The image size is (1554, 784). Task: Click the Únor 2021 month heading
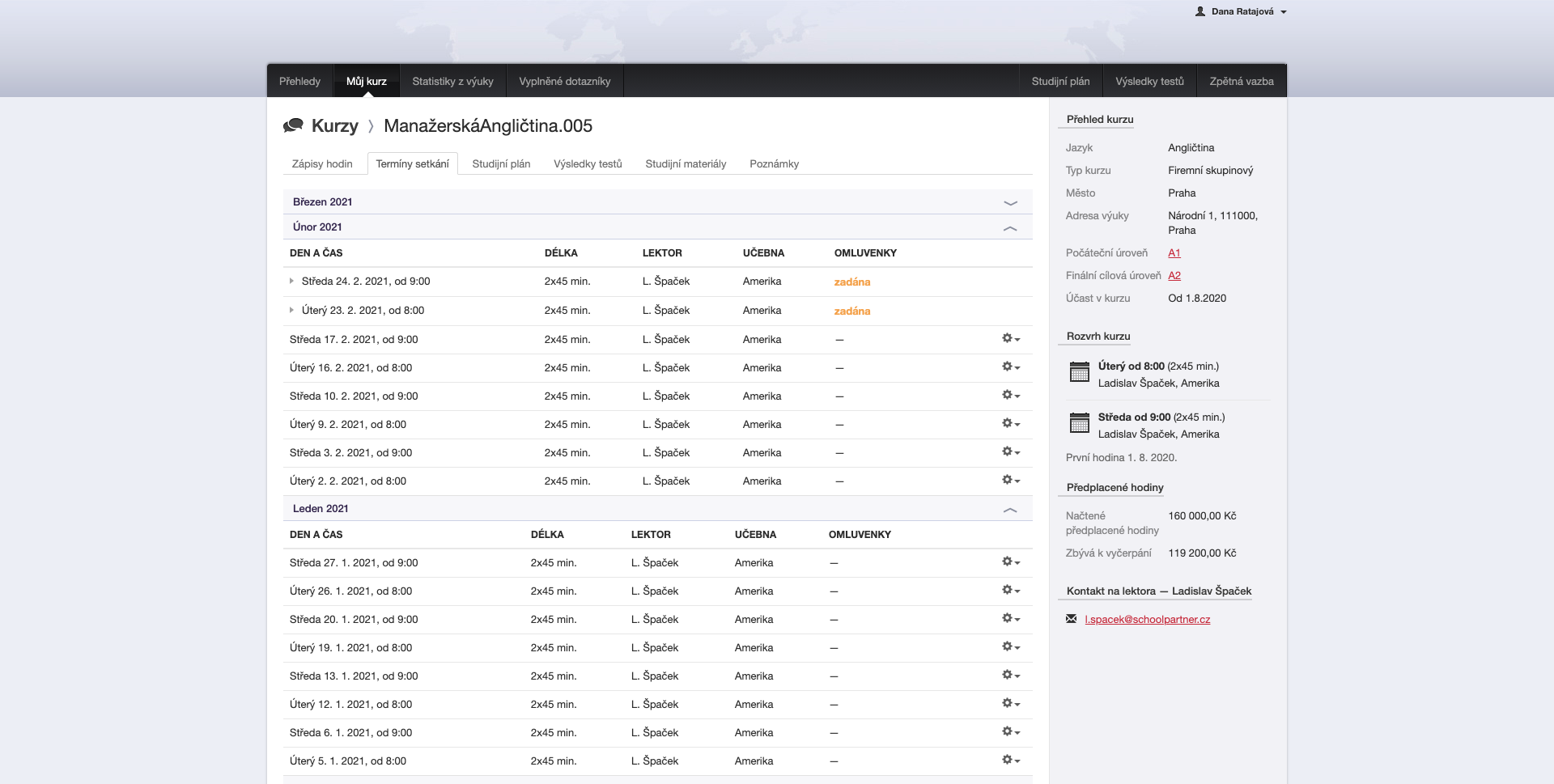pyautogui.click(x=317, y=227)
